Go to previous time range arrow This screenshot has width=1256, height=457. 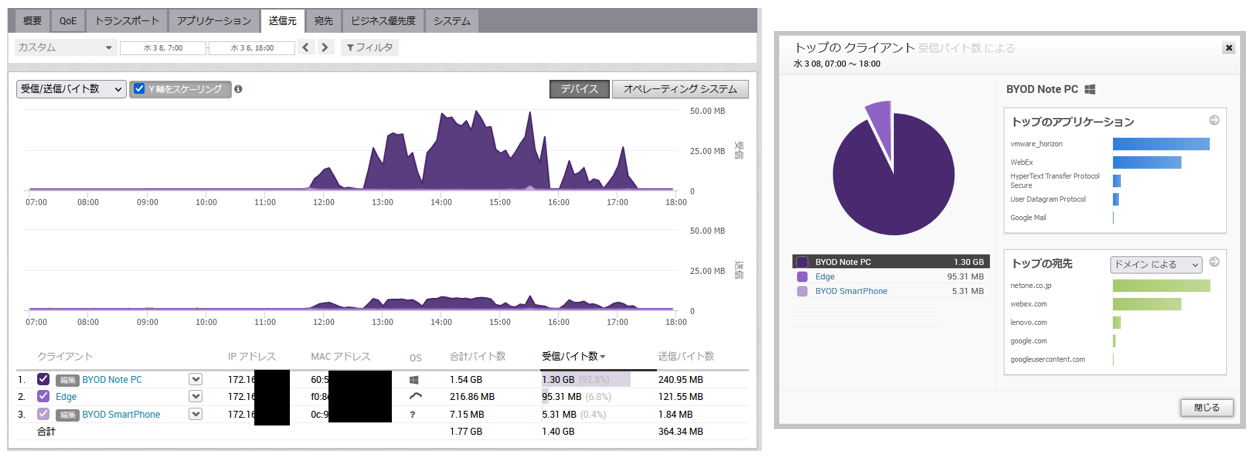click(307, 47)
